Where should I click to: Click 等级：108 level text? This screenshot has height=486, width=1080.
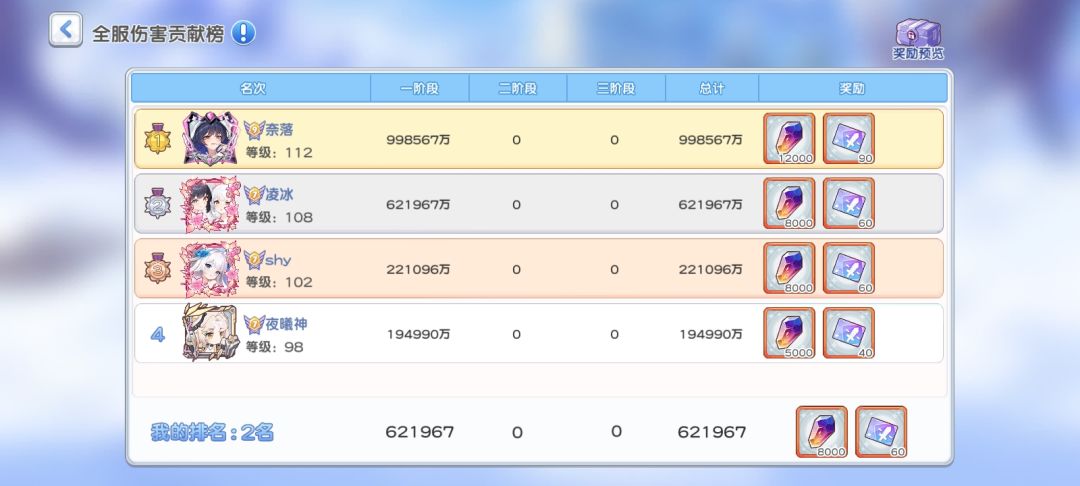pyautogui.click(x=279, y=217)
